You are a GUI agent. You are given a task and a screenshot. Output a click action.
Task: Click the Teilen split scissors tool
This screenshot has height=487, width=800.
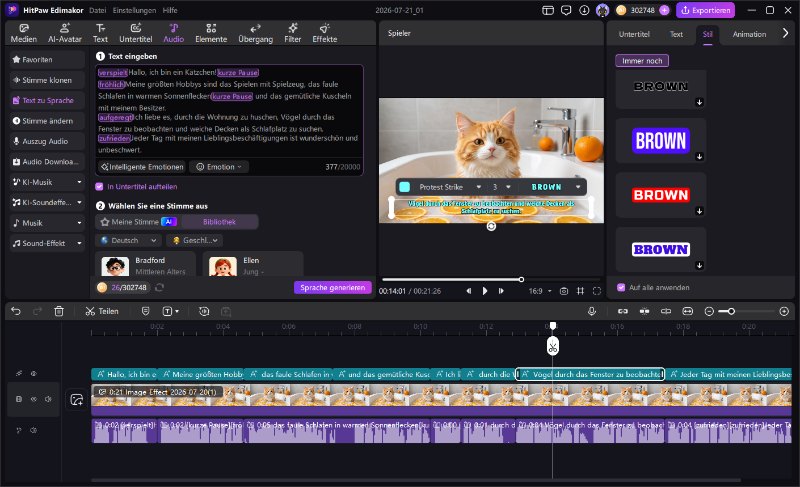(x=102, y=311)
